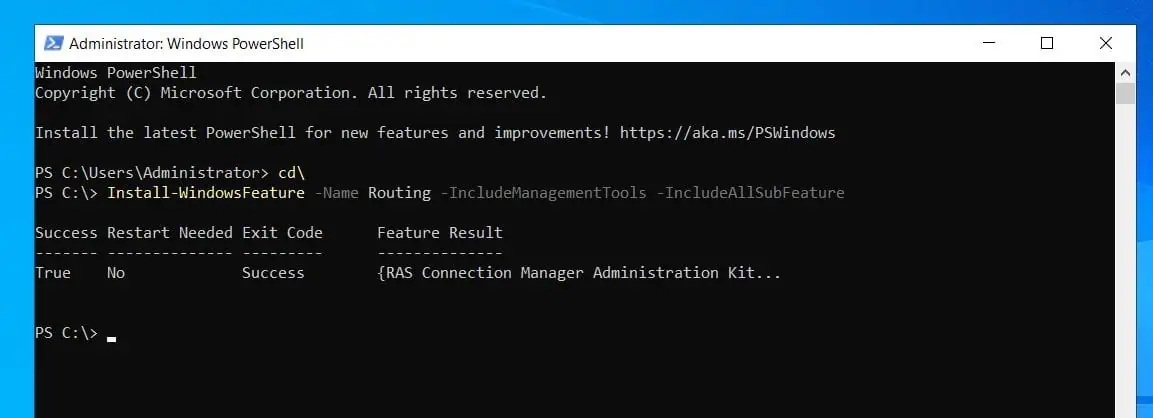Click the Restart Needed column header

click(170, 233)
